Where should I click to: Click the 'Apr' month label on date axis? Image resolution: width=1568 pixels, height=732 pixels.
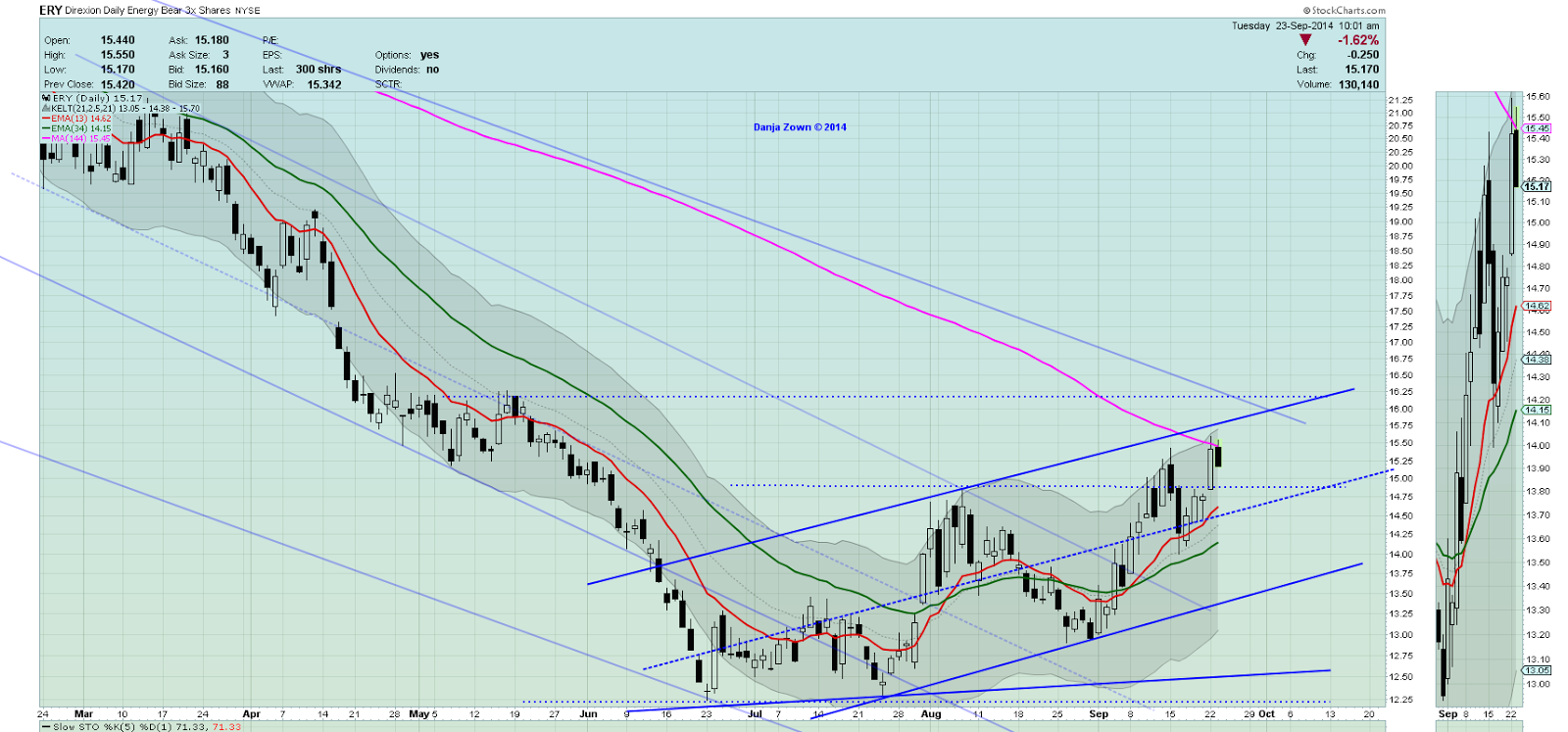click(x=251, y=714)
